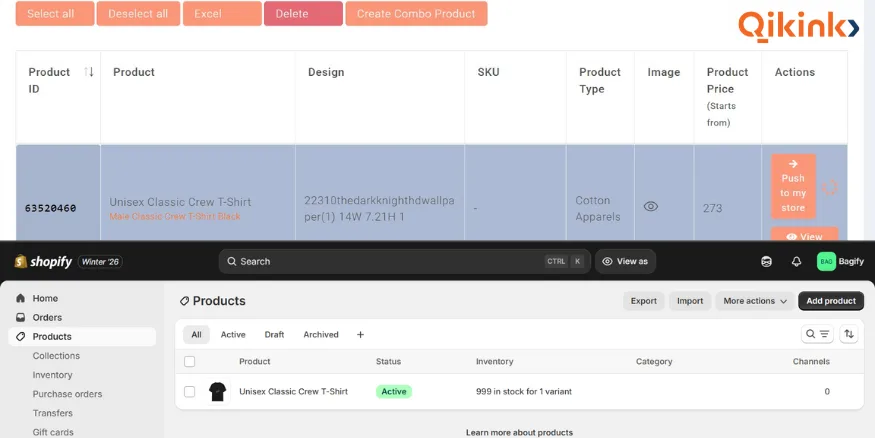Go to Home in sidebar
This screenshot has width=875, height=438.
pos(82,298)
